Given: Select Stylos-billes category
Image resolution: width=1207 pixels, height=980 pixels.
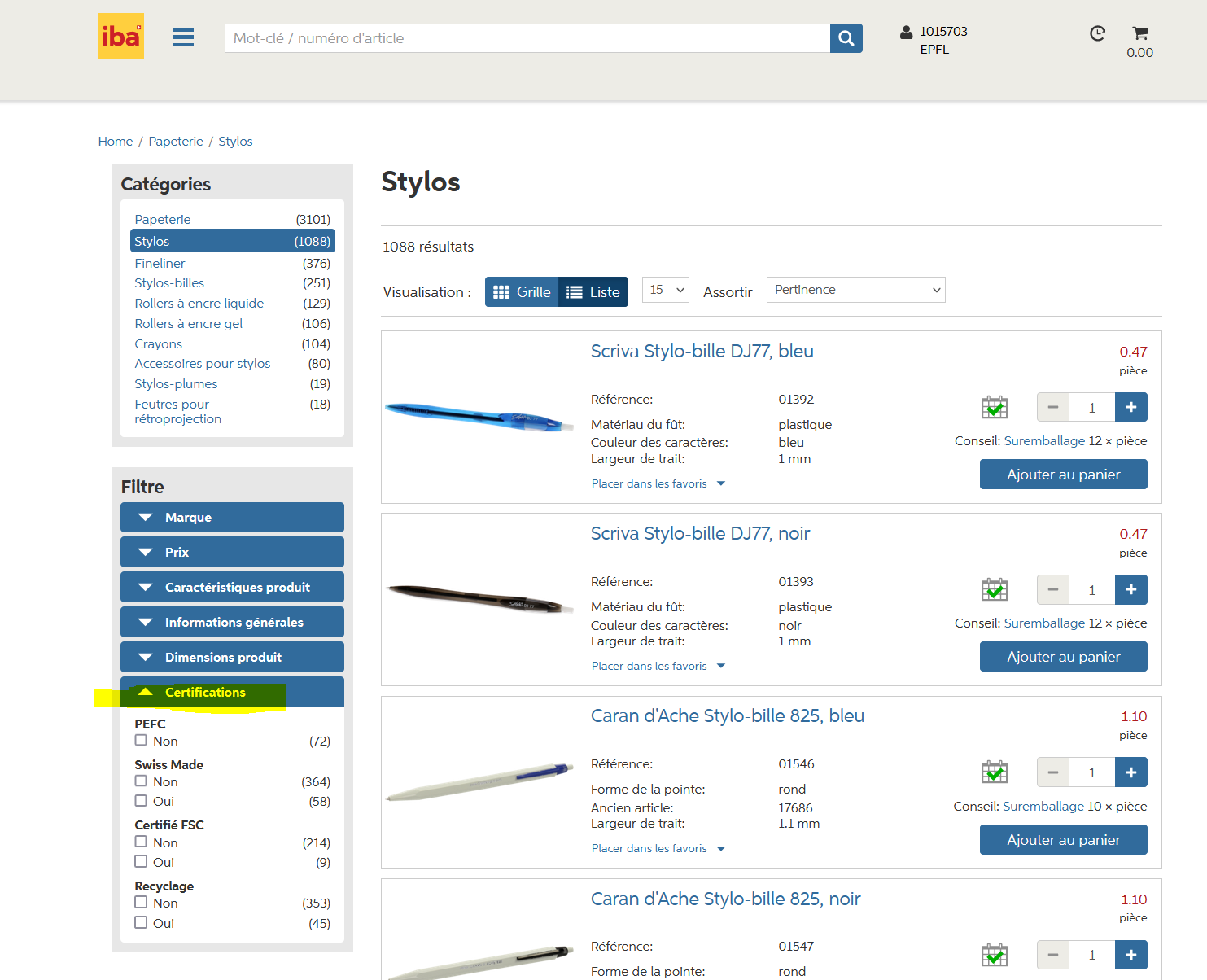Looking at the screenshot, I should [x=169, y=283].
